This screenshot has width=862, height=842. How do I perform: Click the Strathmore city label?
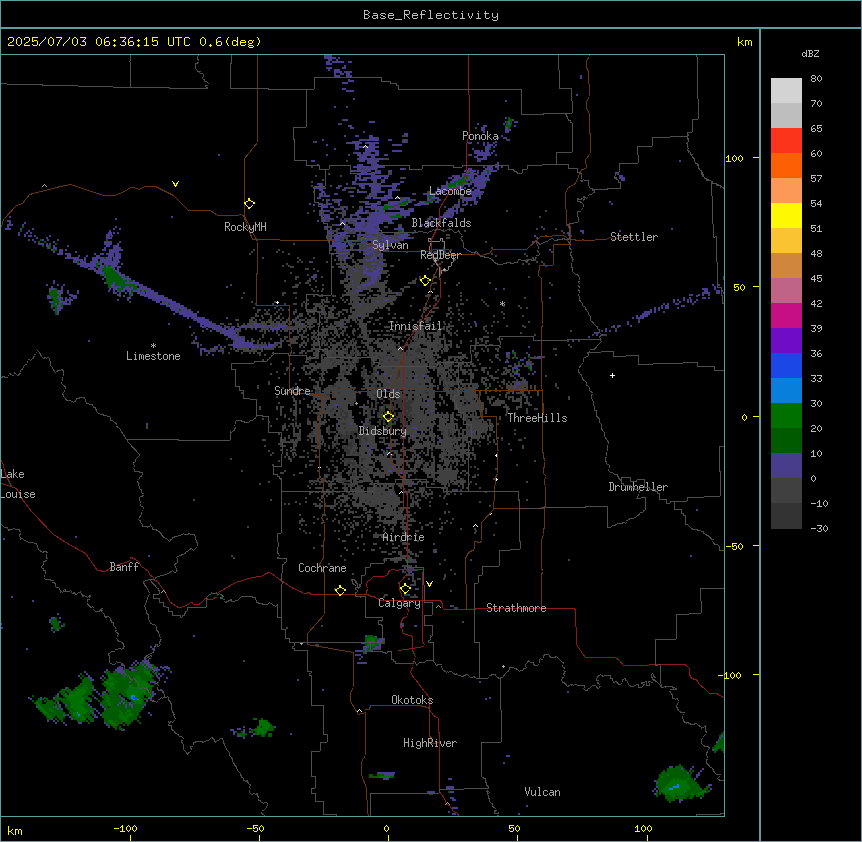pyautogui.click(x=516, y=608)
